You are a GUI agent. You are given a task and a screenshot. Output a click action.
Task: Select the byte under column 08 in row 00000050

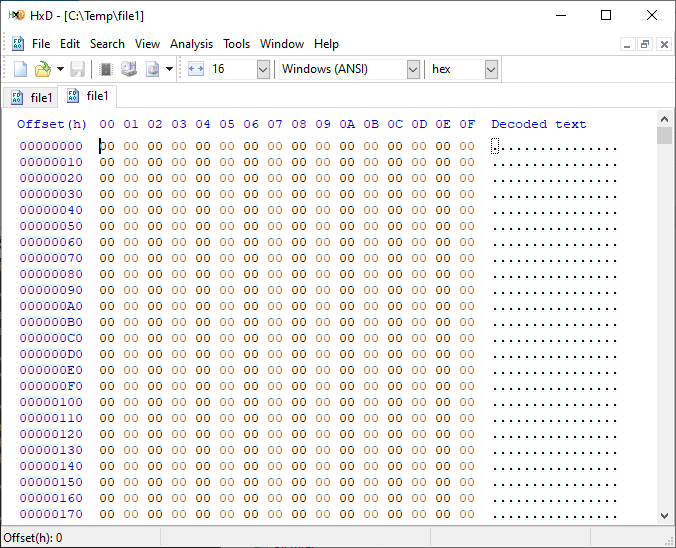[299, 226]
